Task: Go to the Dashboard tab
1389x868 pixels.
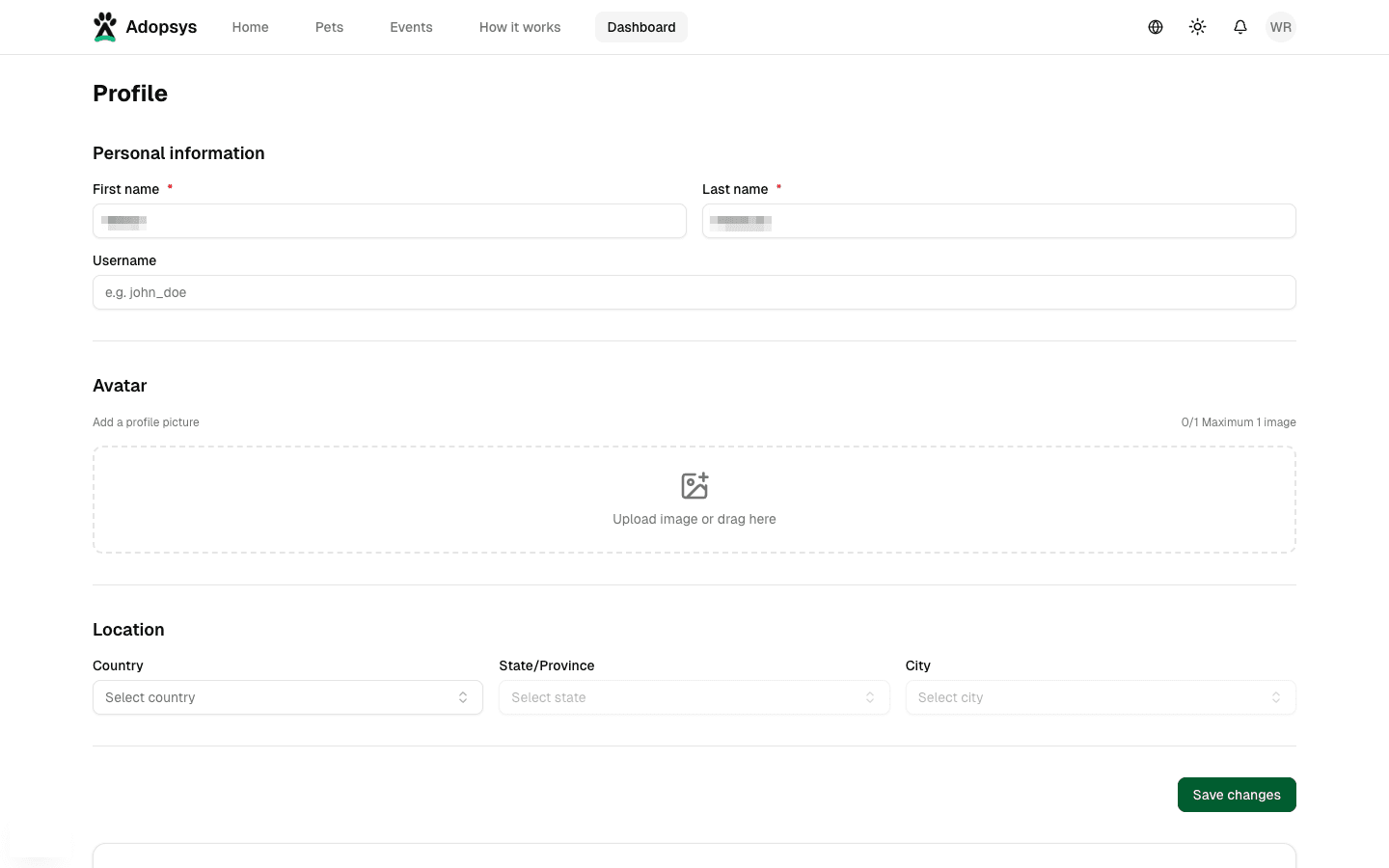Action: pos(641,27)
